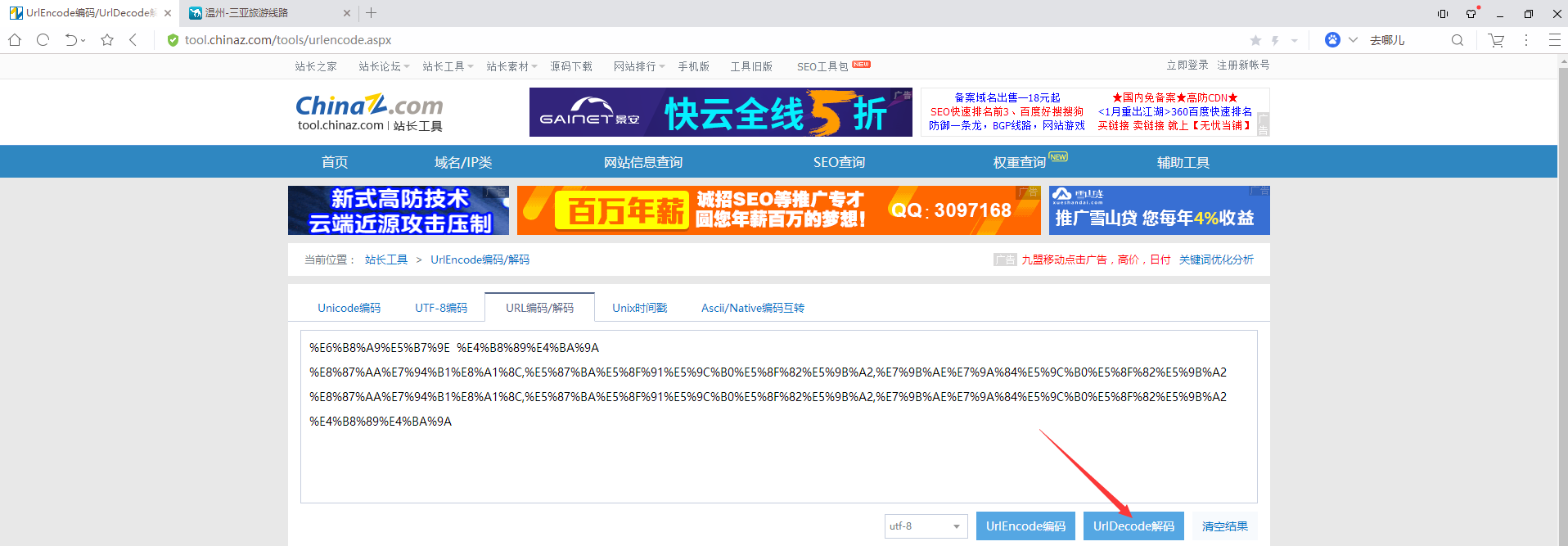Select the URL编码/解码 tab
1568x546 pixels.
pos(540,308)
